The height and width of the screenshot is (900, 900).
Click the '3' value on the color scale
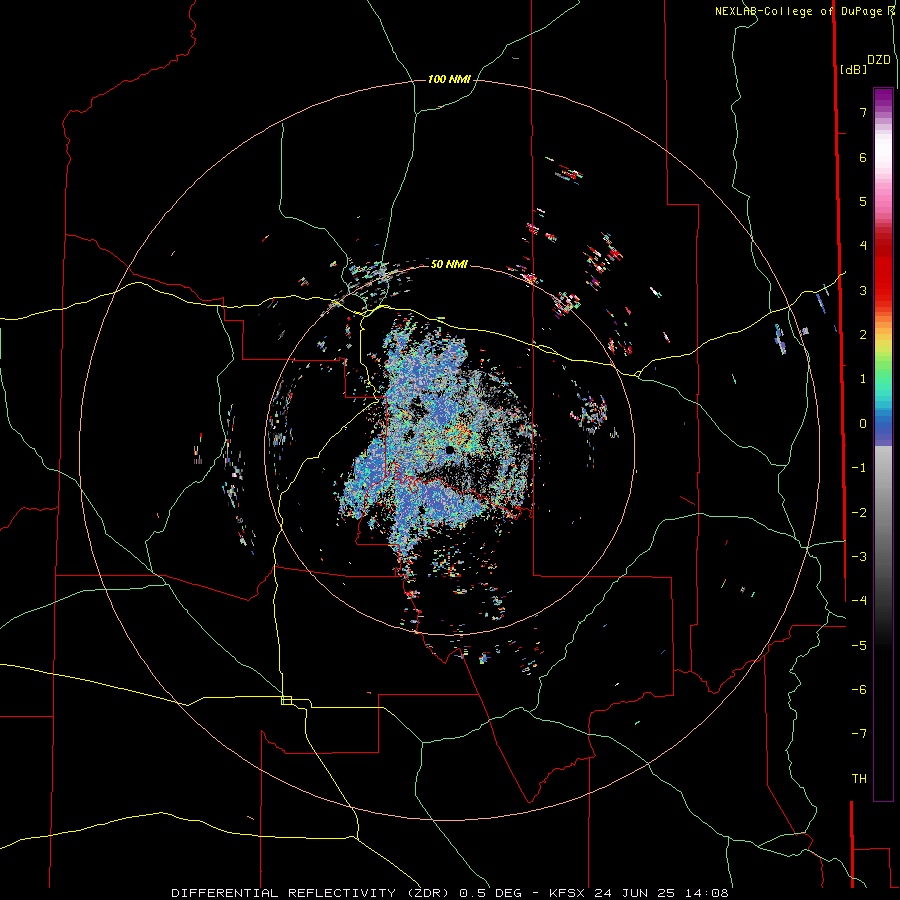pos(863,290)
